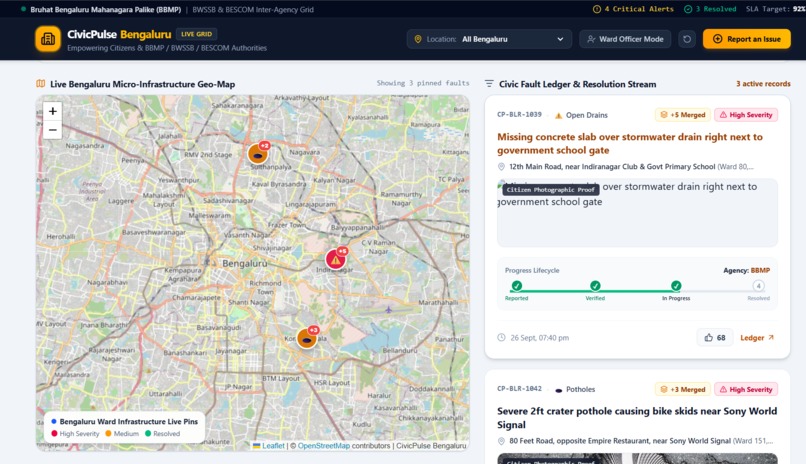Click the +5 Merged badge on CP-BLR-1039
This screenshot has height=464, width=806.
(683, 115)
